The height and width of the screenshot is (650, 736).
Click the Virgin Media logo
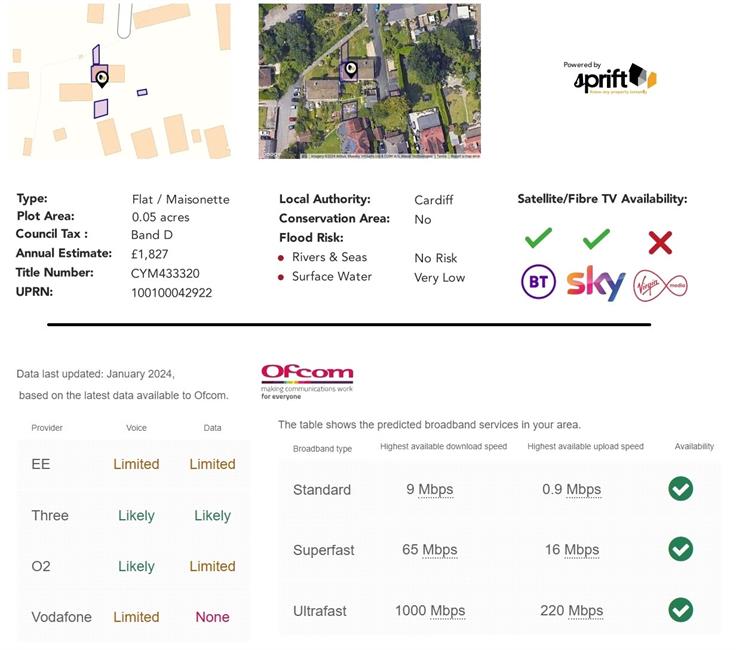[660, 285]
